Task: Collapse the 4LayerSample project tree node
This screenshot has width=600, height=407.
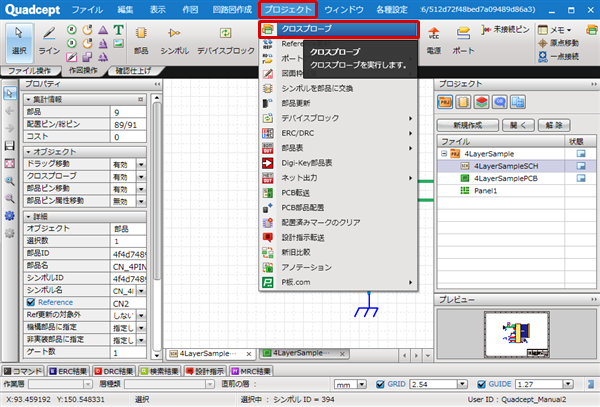Action: 444,154
